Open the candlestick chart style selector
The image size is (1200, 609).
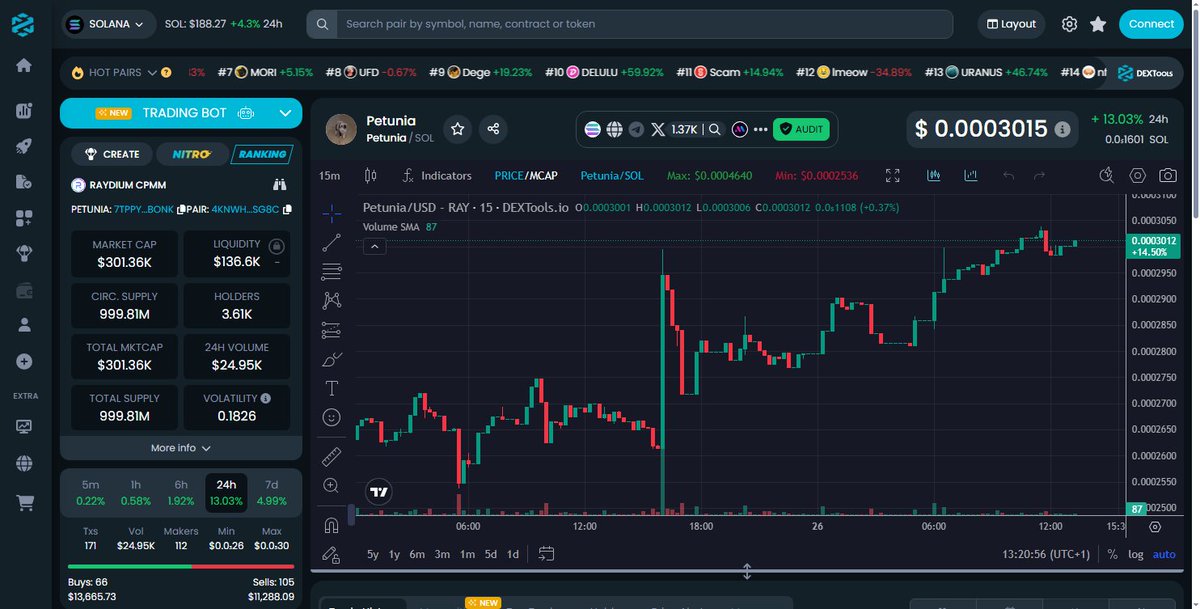click(371, 175)
